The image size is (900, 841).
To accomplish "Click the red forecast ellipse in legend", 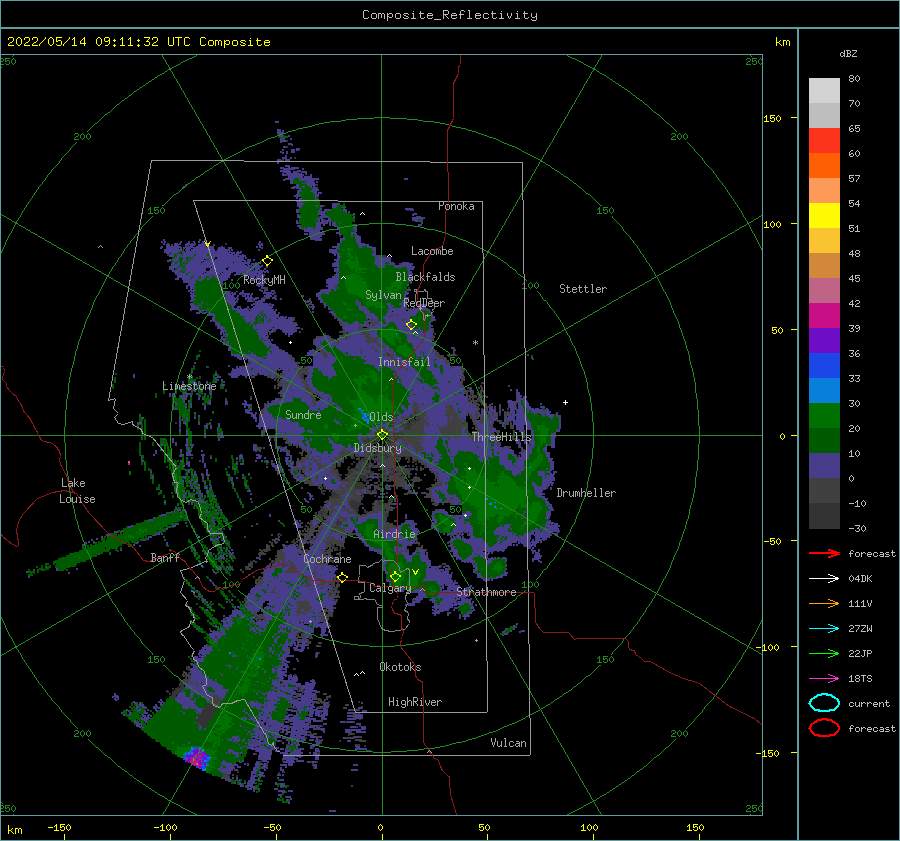I will [x=824, y=728].
